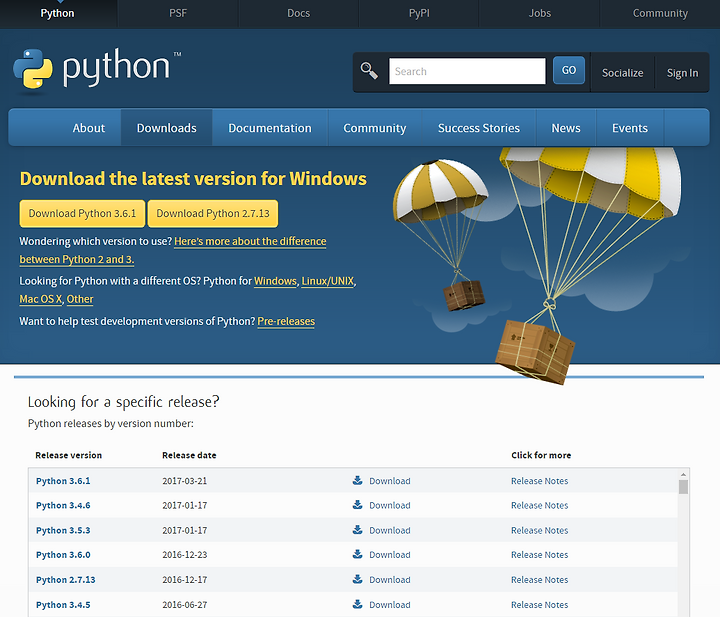Screen dimensions: 720x617
Task: Click Download text for Python 3.6.0
Action: (390, 555)
